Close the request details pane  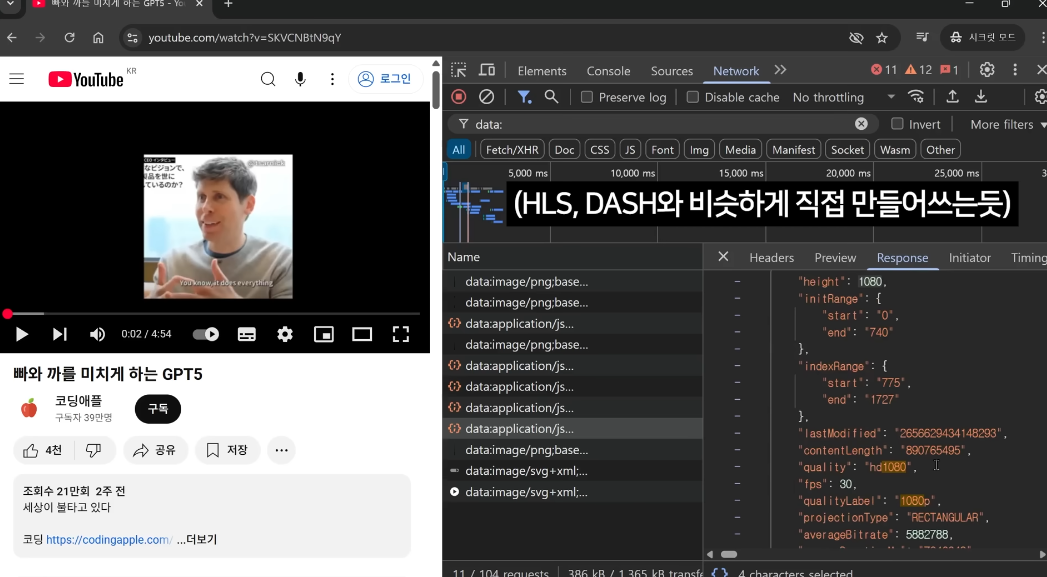[723, 257]
